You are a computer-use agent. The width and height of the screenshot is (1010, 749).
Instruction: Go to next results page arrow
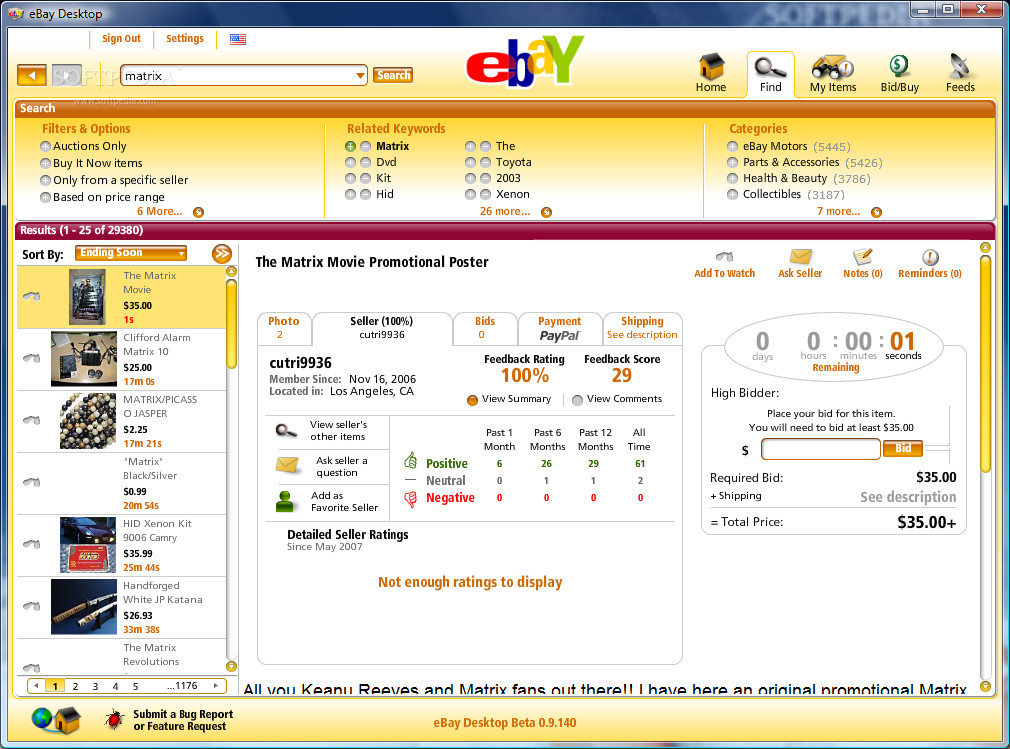[x=216, y=686]
